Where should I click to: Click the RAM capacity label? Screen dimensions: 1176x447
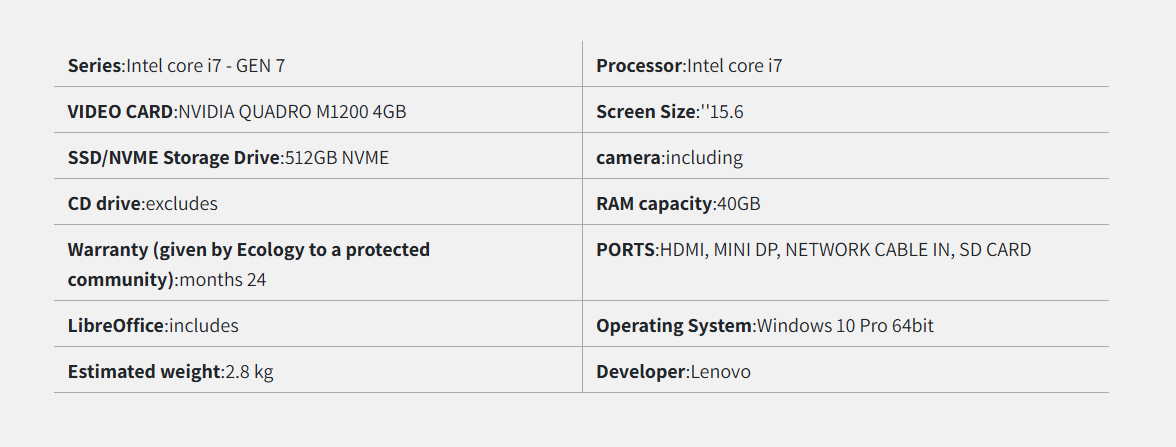[x=654, y=204]
